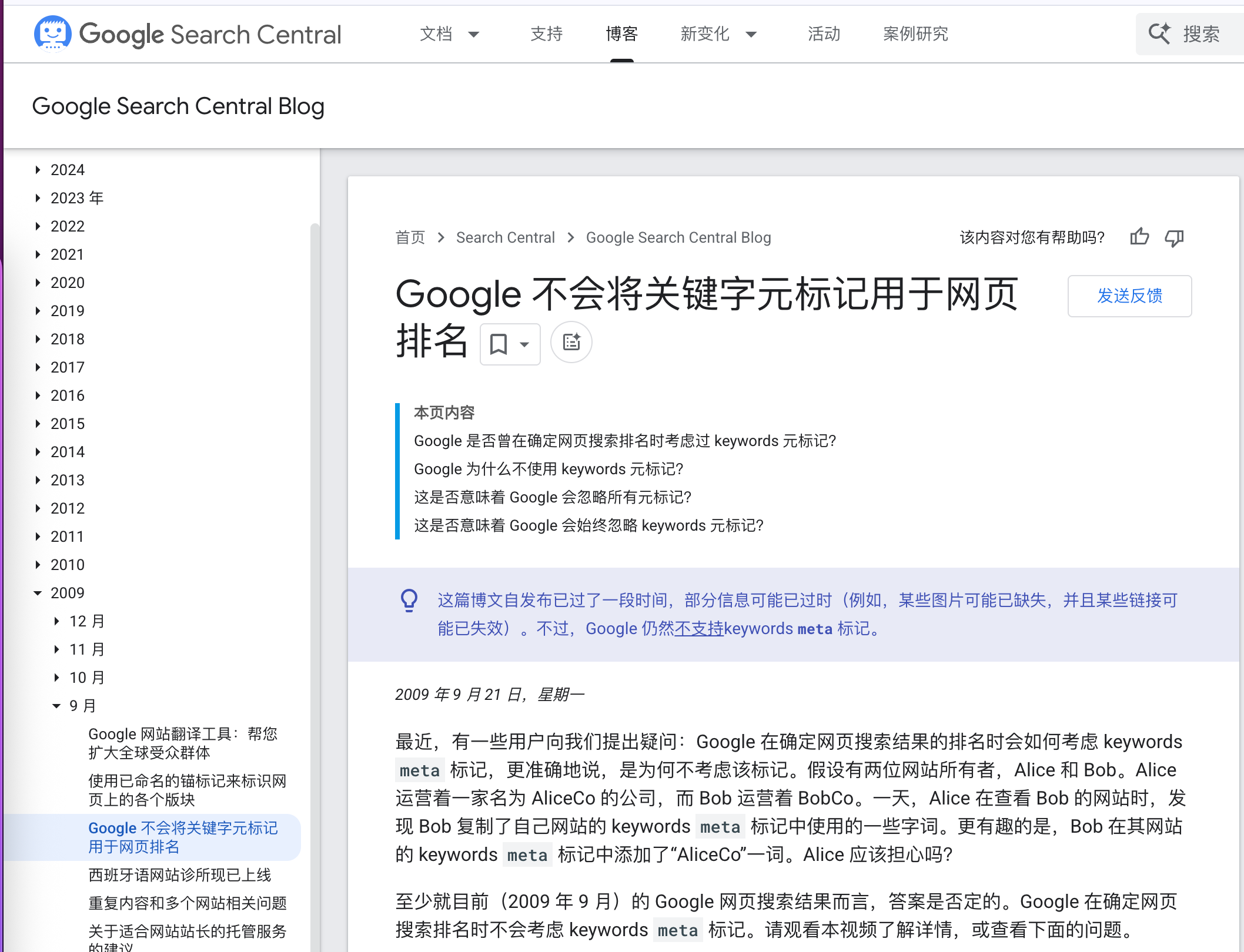
Task: Expand the 12 月 month list
Action: pyautogui.click(x=57, y=621)
